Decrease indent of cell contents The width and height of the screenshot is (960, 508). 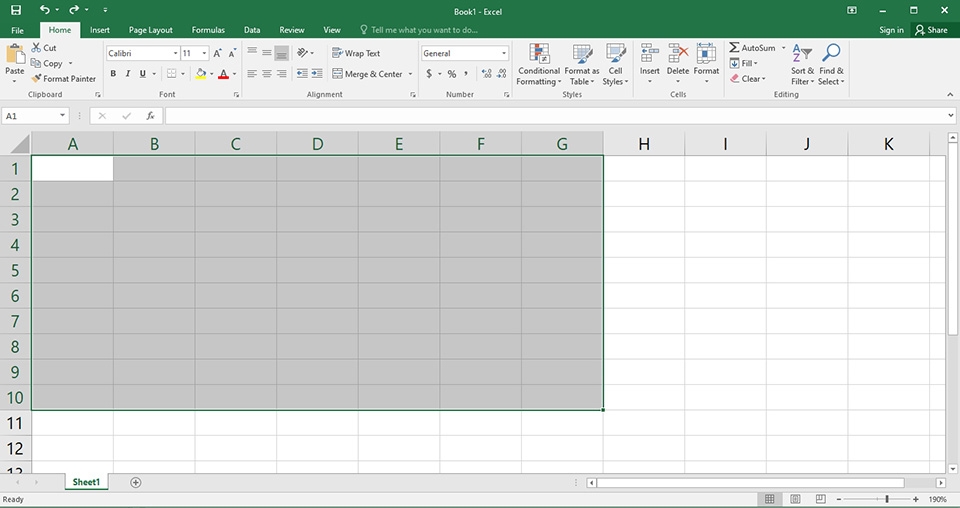point(302,73)
